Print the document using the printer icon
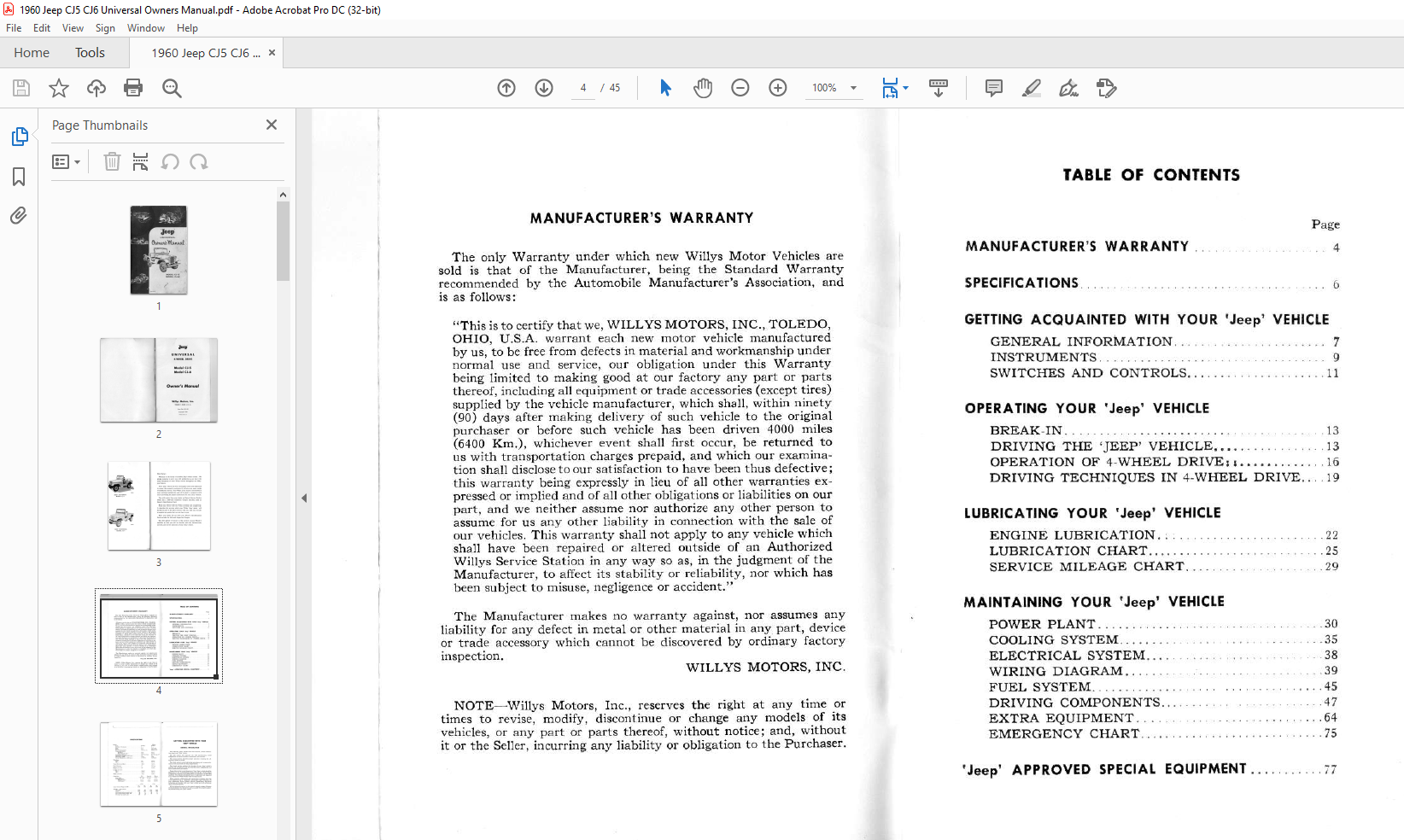Screen dimensions: 1404x840 [133, 88]
